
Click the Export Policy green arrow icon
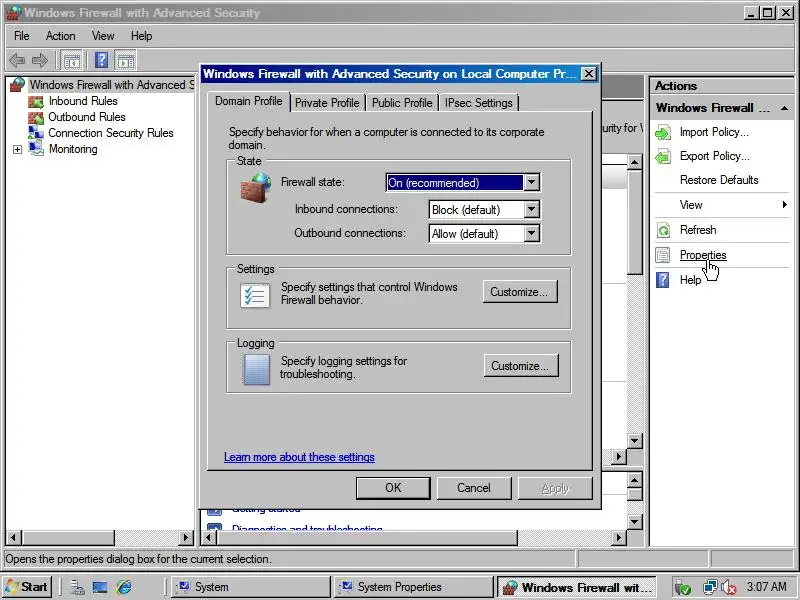pyautogui.click(x=663, y=157)
